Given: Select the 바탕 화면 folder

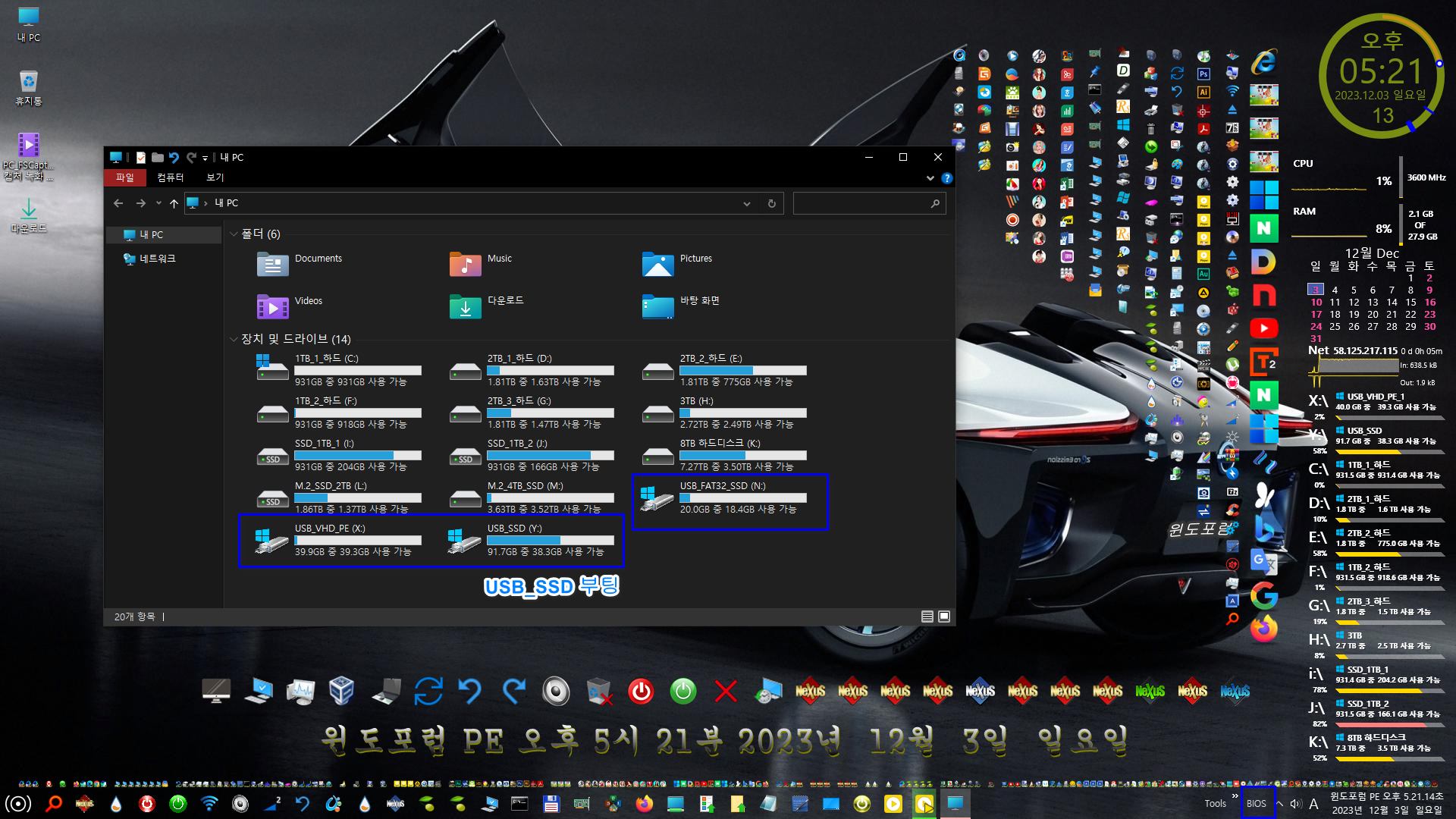Looking at the screenshot, I should click(x=681, y=306).
